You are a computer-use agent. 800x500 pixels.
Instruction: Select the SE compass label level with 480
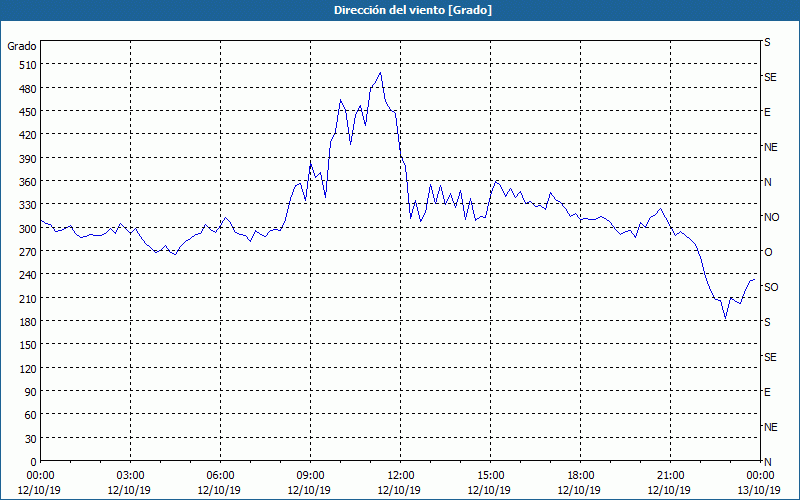pos(770,77)
